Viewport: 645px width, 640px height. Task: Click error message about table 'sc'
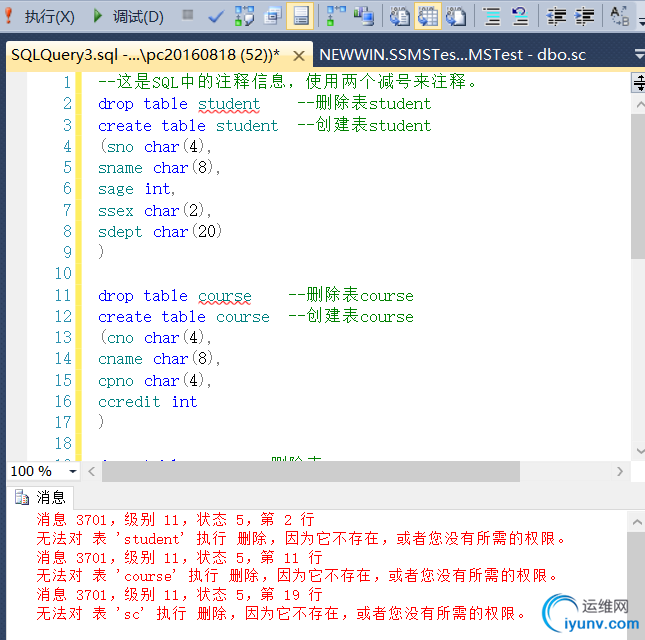point(281,613)
